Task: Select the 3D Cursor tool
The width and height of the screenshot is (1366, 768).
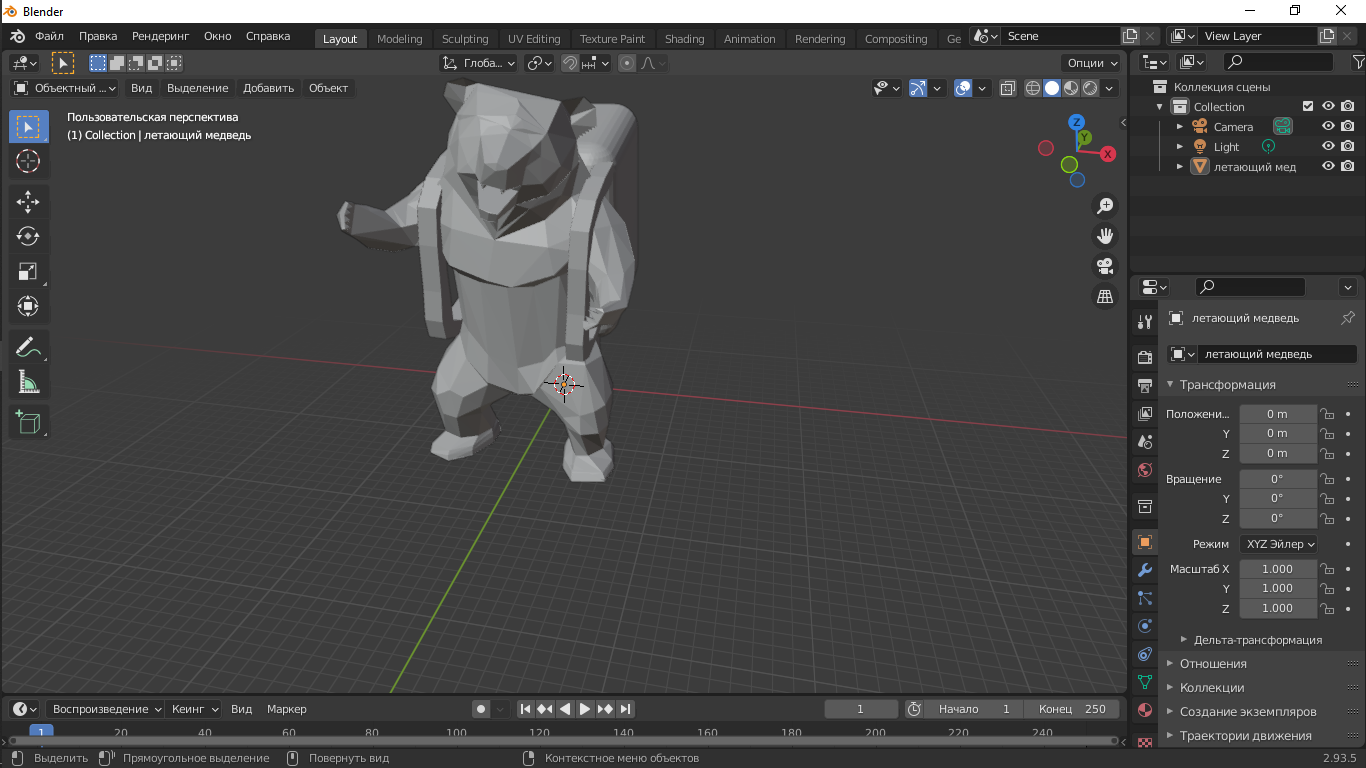Action: 28,161
